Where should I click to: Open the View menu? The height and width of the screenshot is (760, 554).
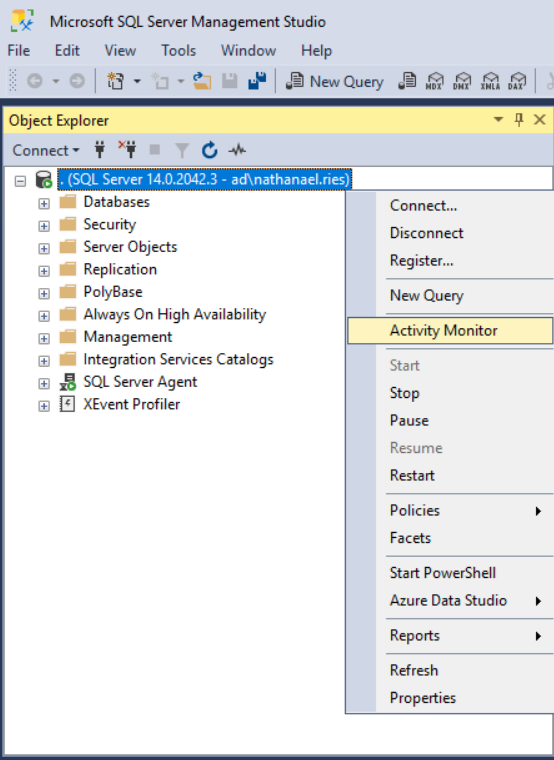click(x=120, y=50)
